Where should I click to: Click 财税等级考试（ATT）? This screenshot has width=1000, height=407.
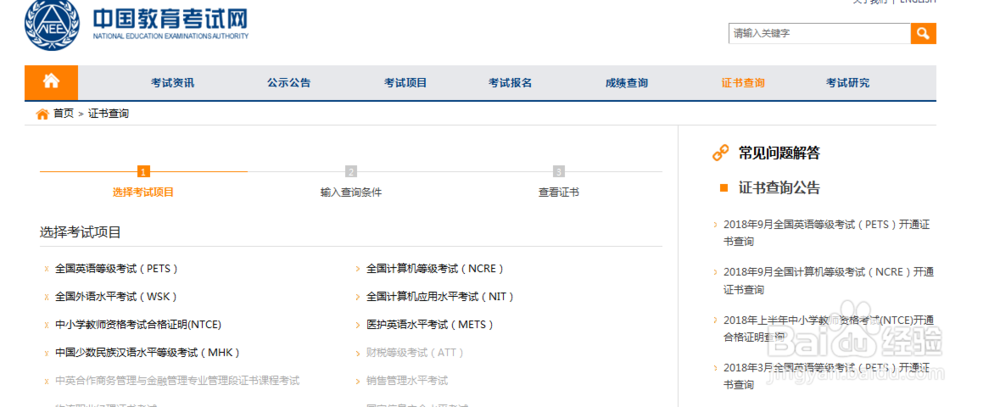[415, 353]
